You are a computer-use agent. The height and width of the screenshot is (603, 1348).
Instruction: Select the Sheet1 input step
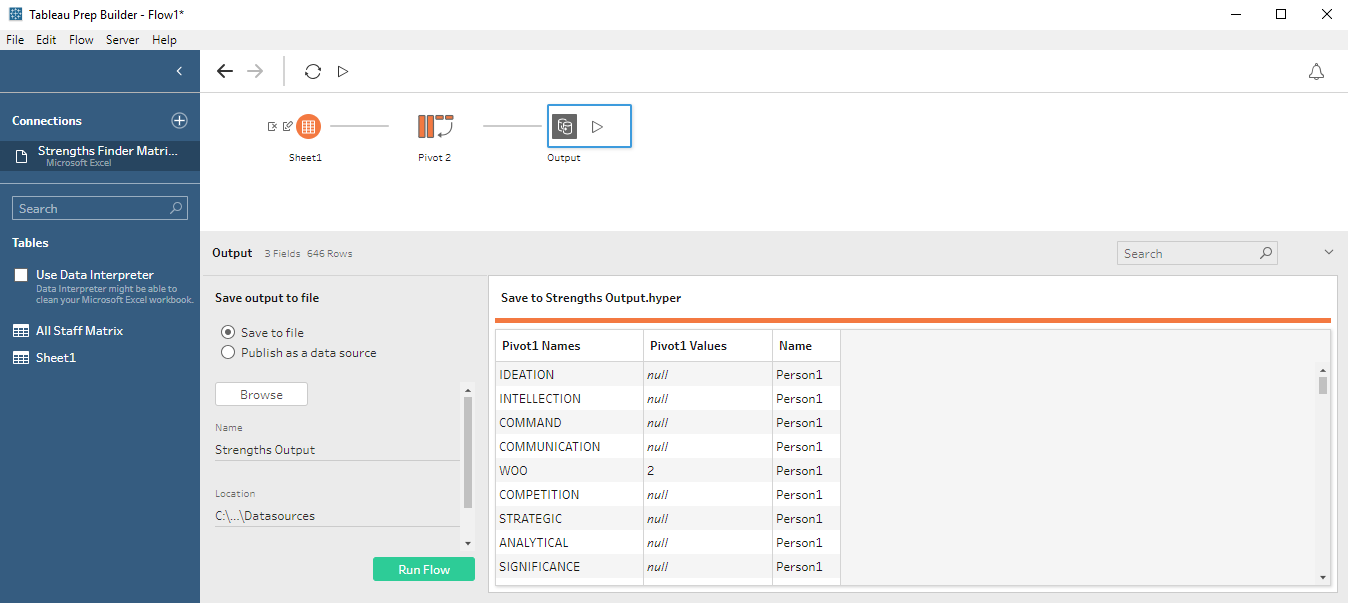308,126
